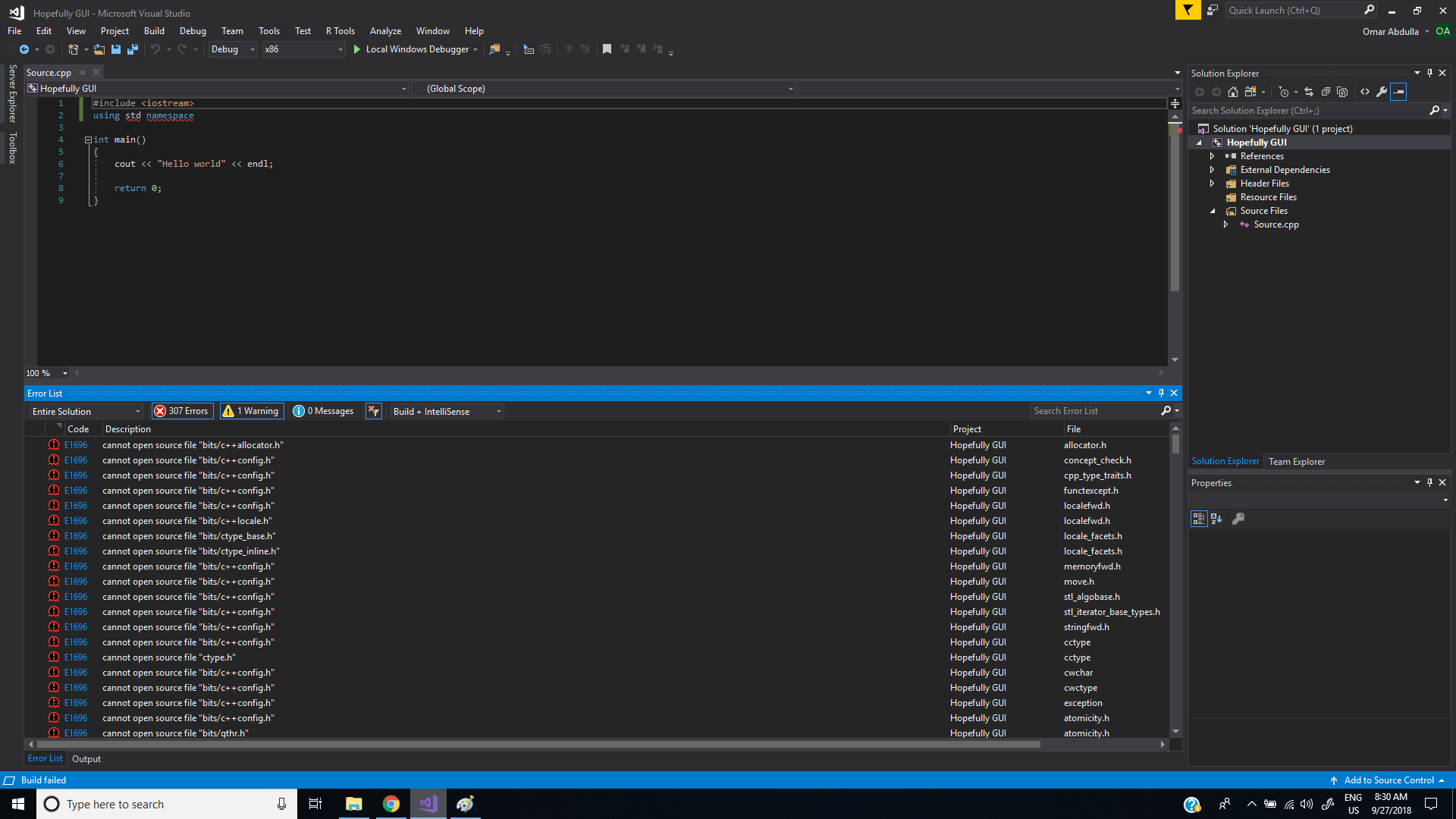Click the Output tab in bottom panel

coord(86,758)
